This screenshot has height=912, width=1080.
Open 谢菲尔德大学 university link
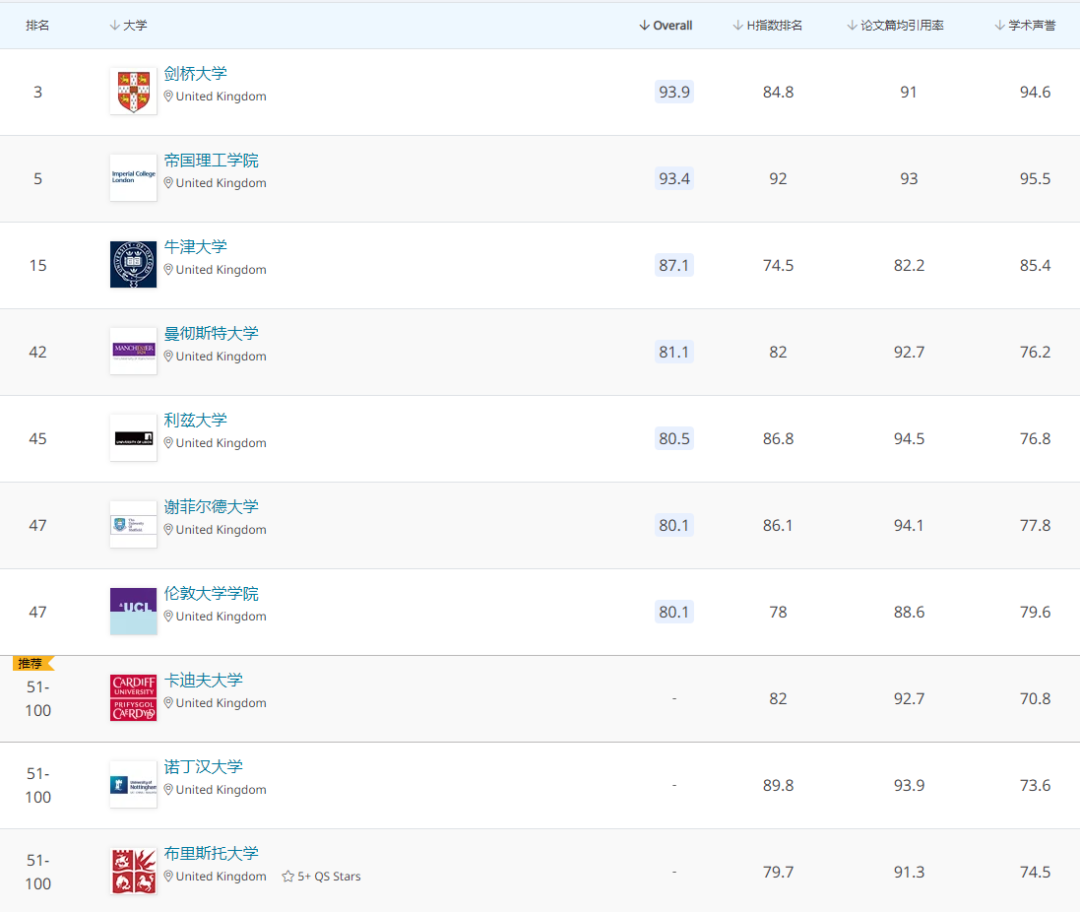click(x=211, y=508)
